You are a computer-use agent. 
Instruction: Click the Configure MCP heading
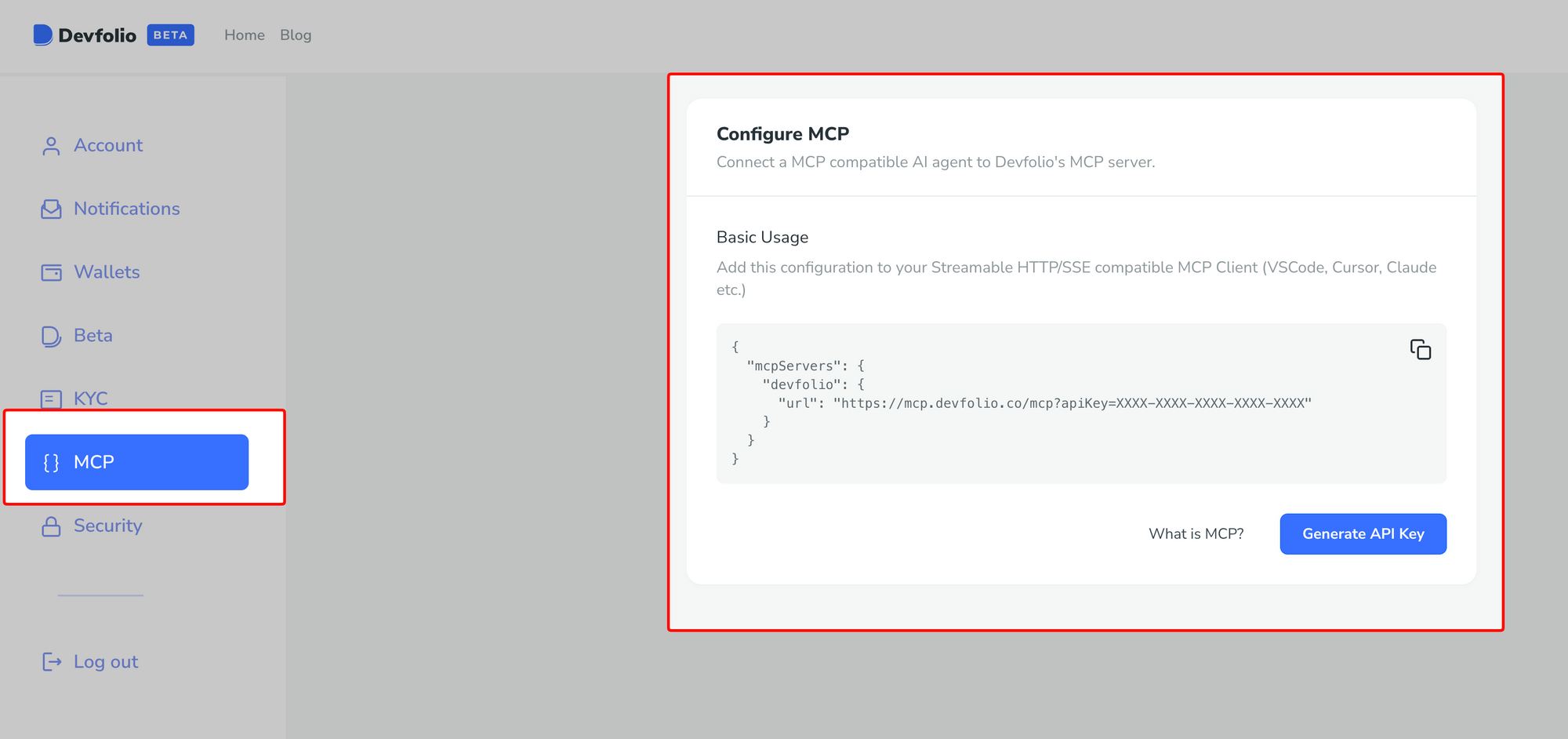pos(782,134)
